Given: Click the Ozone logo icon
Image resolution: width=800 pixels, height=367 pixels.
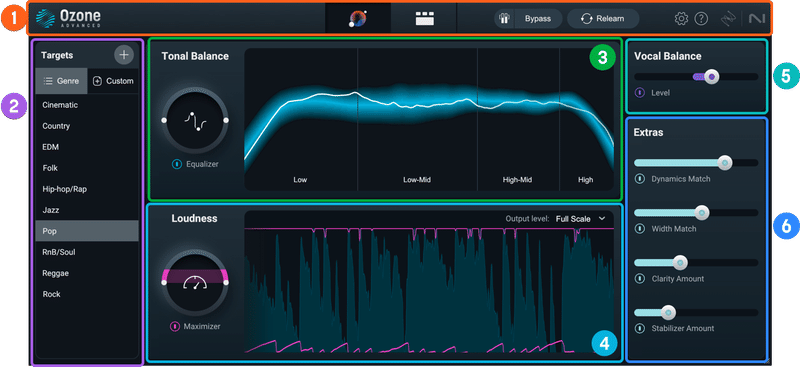Looking at the screenshot, I should tap(45, 18).
